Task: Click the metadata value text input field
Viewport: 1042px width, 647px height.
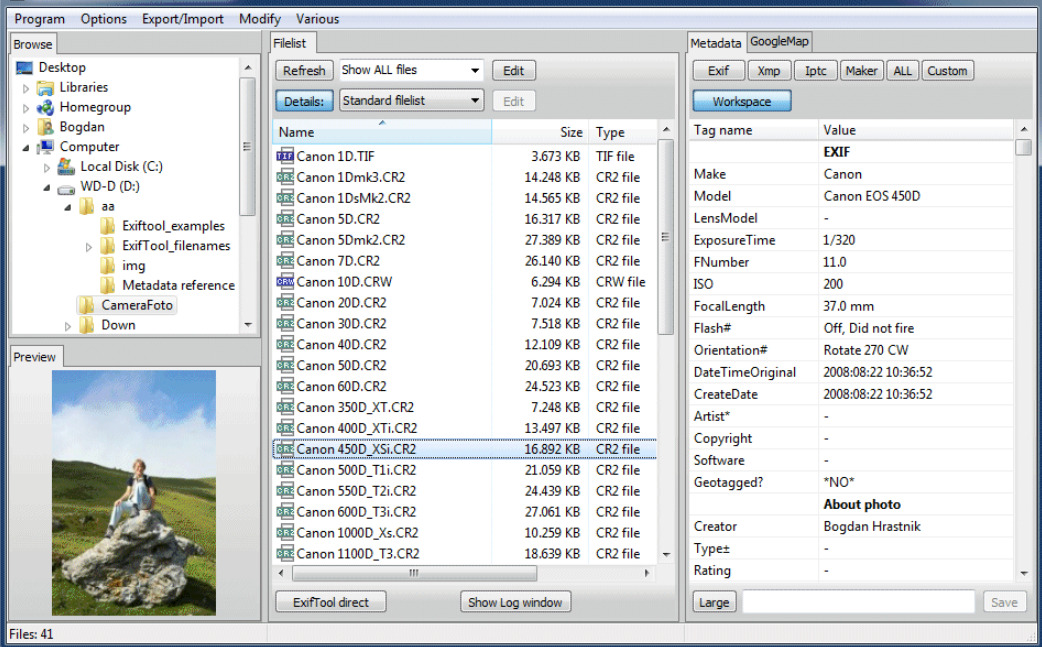Action: (858, 602)
